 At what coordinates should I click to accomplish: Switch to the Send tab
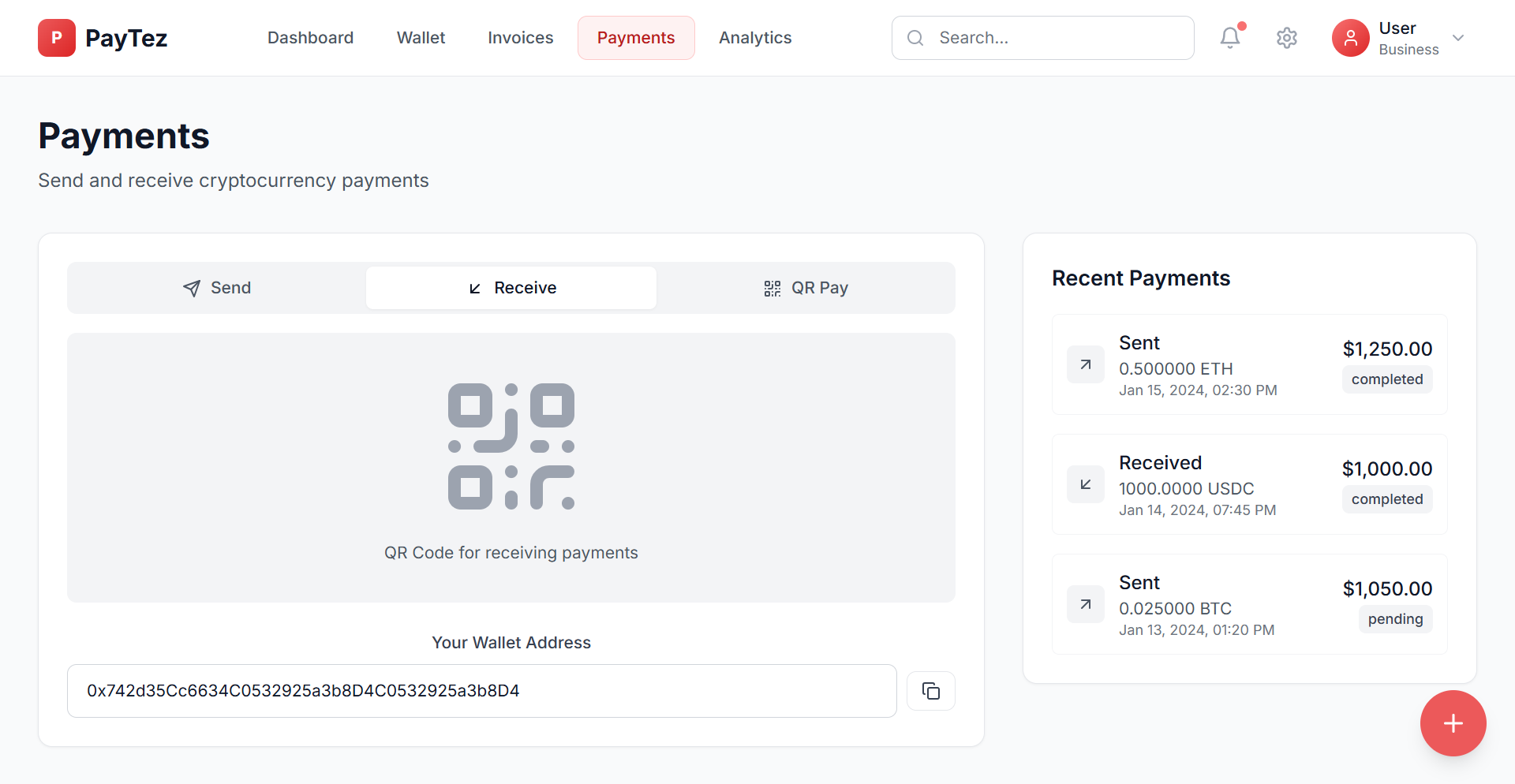(x=217, y=288)
